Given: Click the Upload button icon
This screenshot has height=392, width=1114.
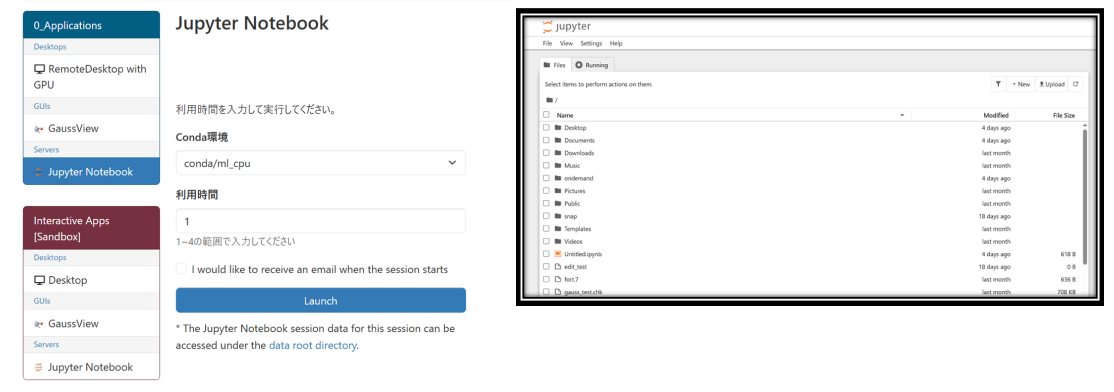Looking at the screenshot, I should click(1042, 84).
